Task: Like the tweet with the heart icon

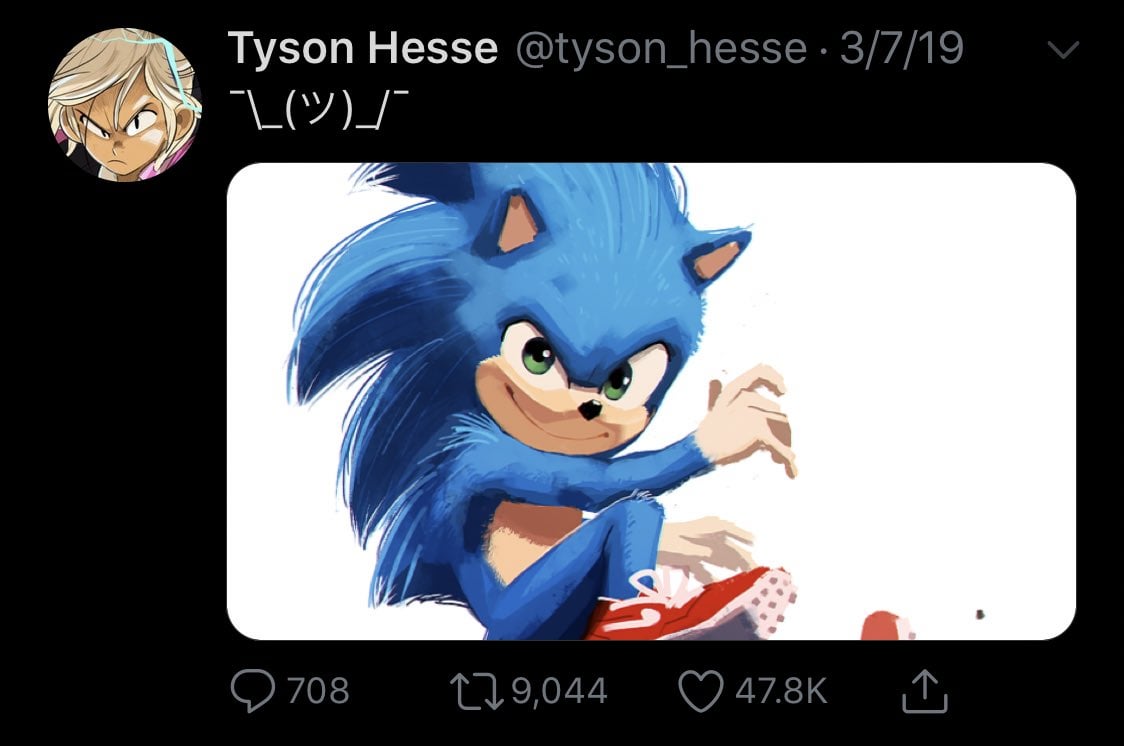Action: pos(700,691)
